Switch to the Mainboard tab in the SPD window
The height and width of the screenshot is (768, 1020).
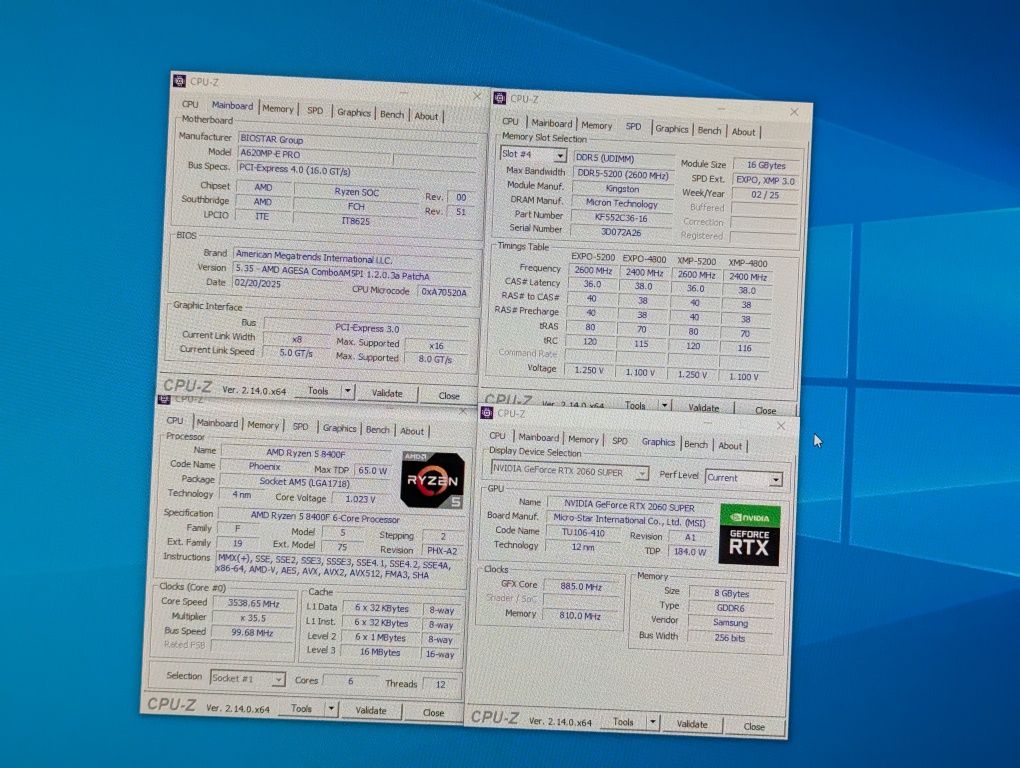click(x=552, y=124)
